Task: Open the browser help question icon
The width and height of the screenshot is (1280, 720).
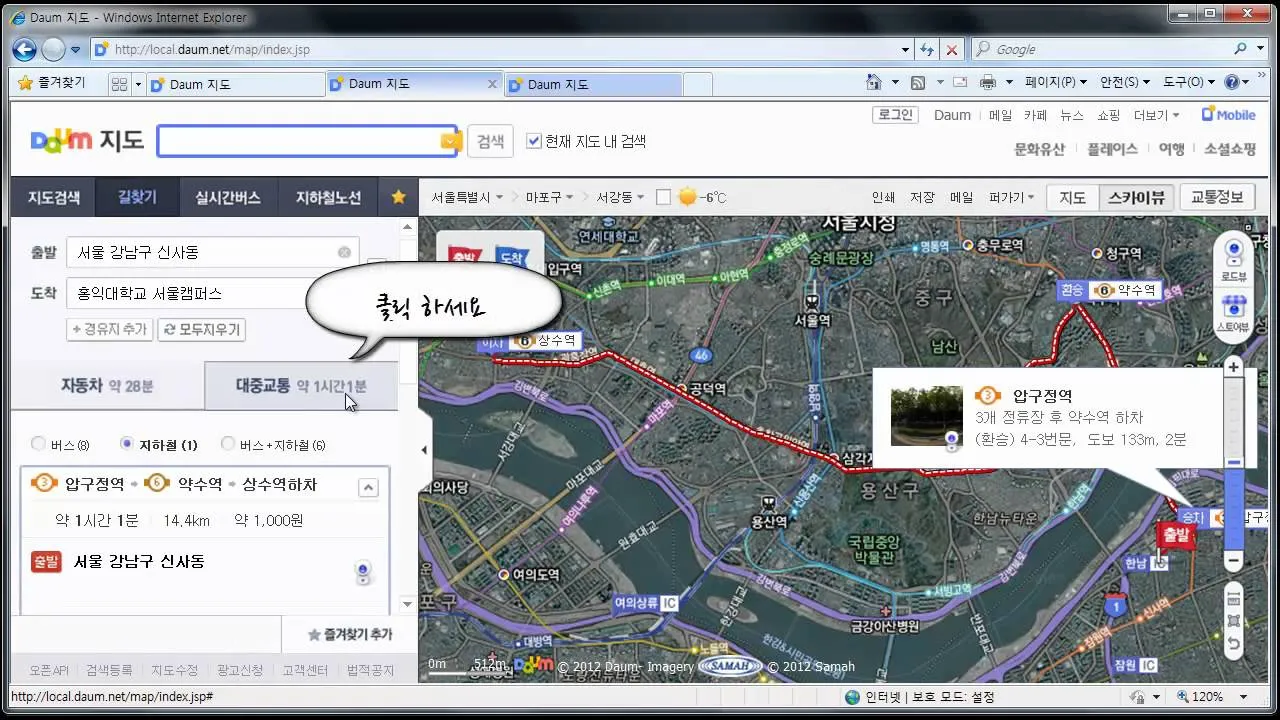Action: 1231,83
